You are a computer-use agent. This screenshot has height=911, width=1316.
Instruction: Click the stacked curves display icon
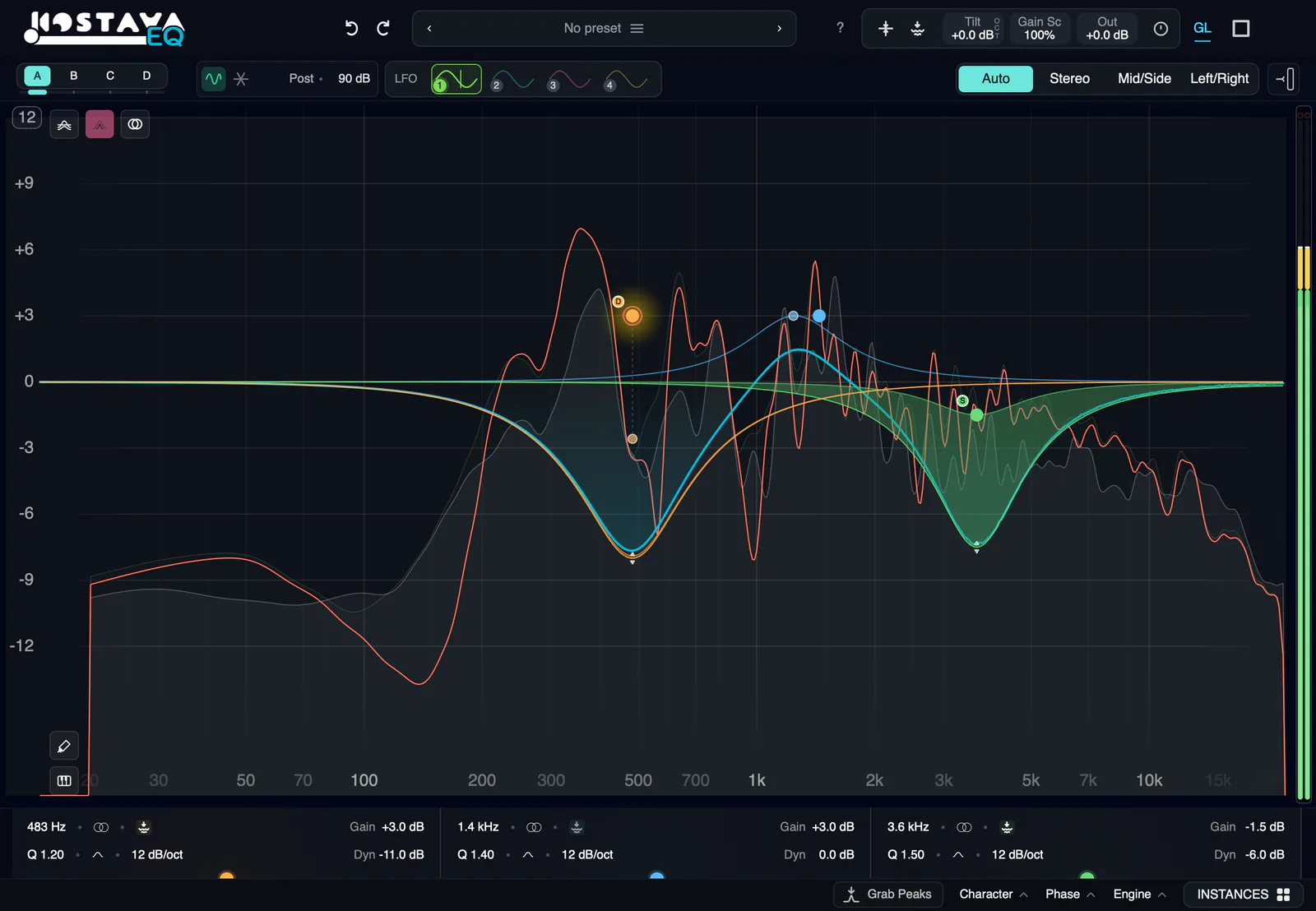(64, 125)
